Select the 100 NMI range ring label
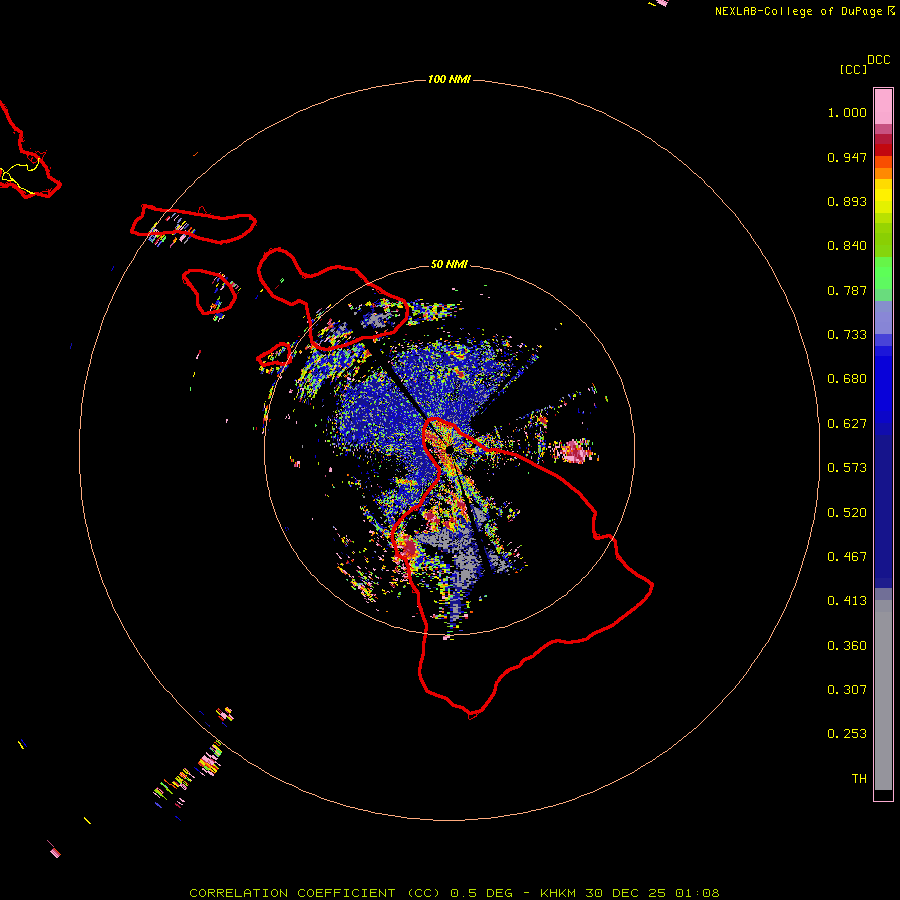900x900 pixels. 449,79
